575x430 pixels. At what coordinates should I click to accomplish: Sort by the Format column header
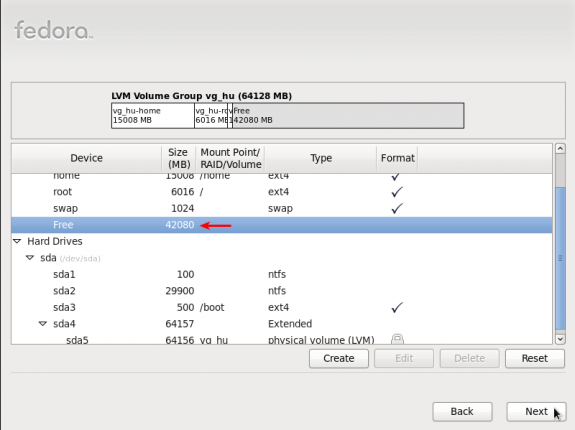coord(397,158)
